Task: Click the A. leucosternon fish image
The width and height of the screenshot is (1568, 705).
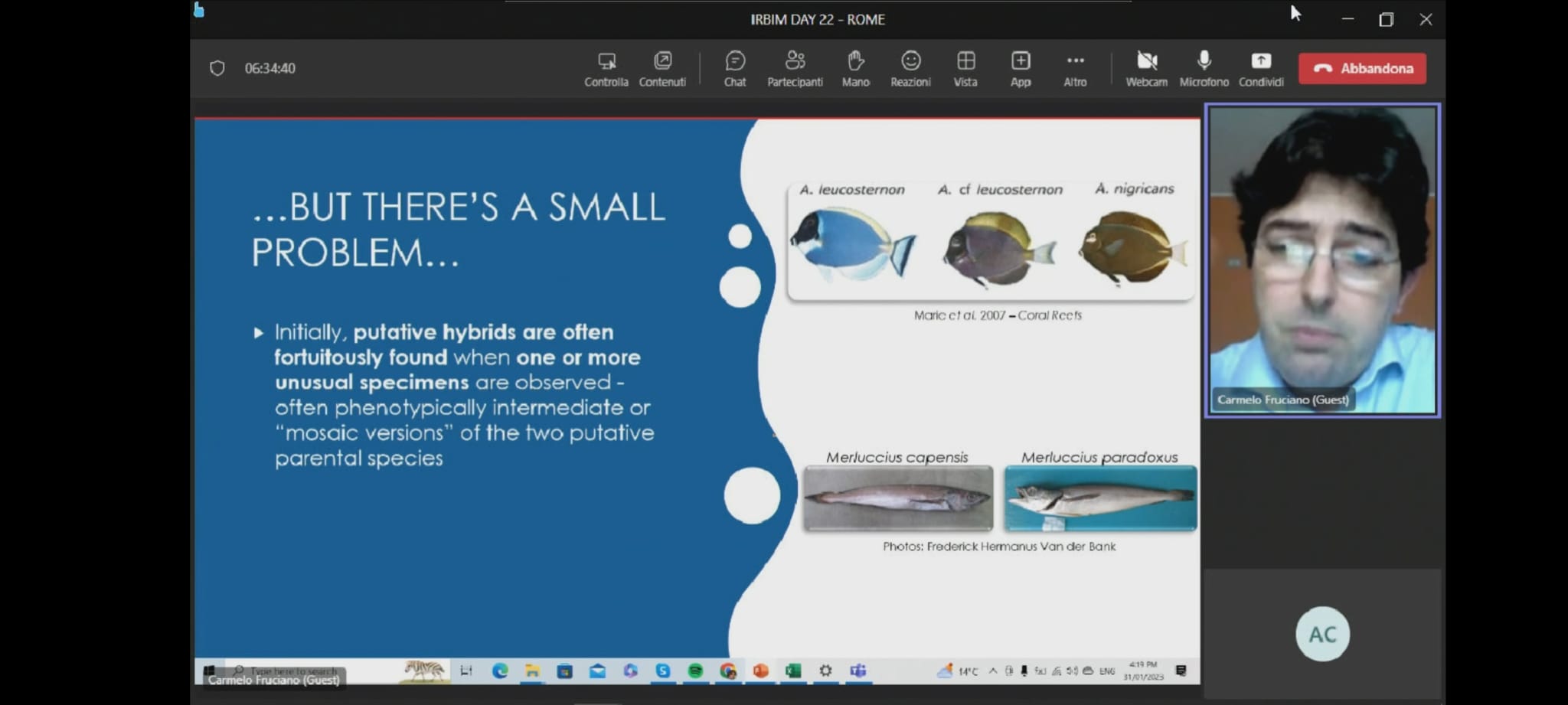Action: 852,244
